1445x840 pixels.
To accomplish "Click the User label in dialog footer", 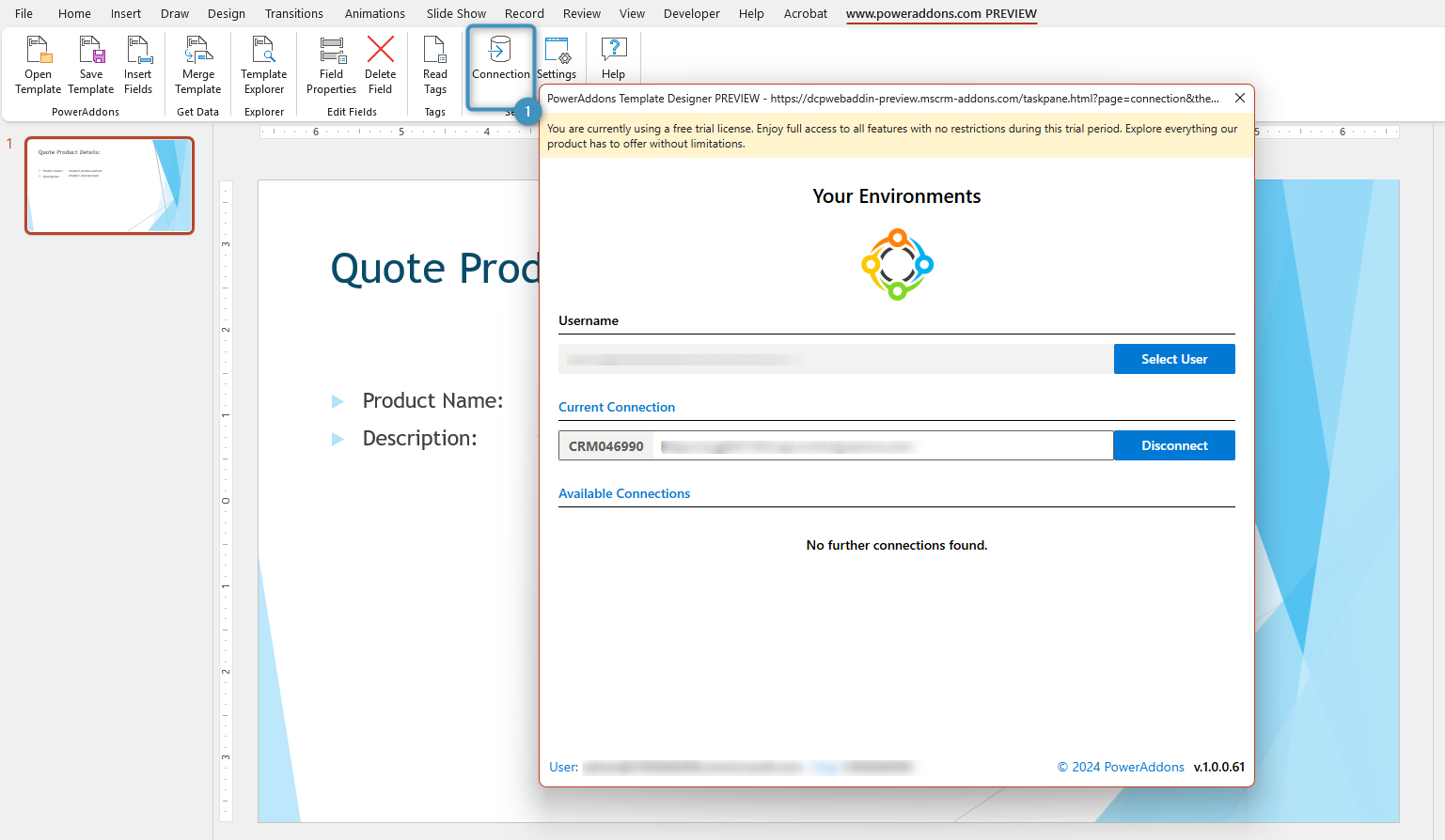I will click(564, 767).
